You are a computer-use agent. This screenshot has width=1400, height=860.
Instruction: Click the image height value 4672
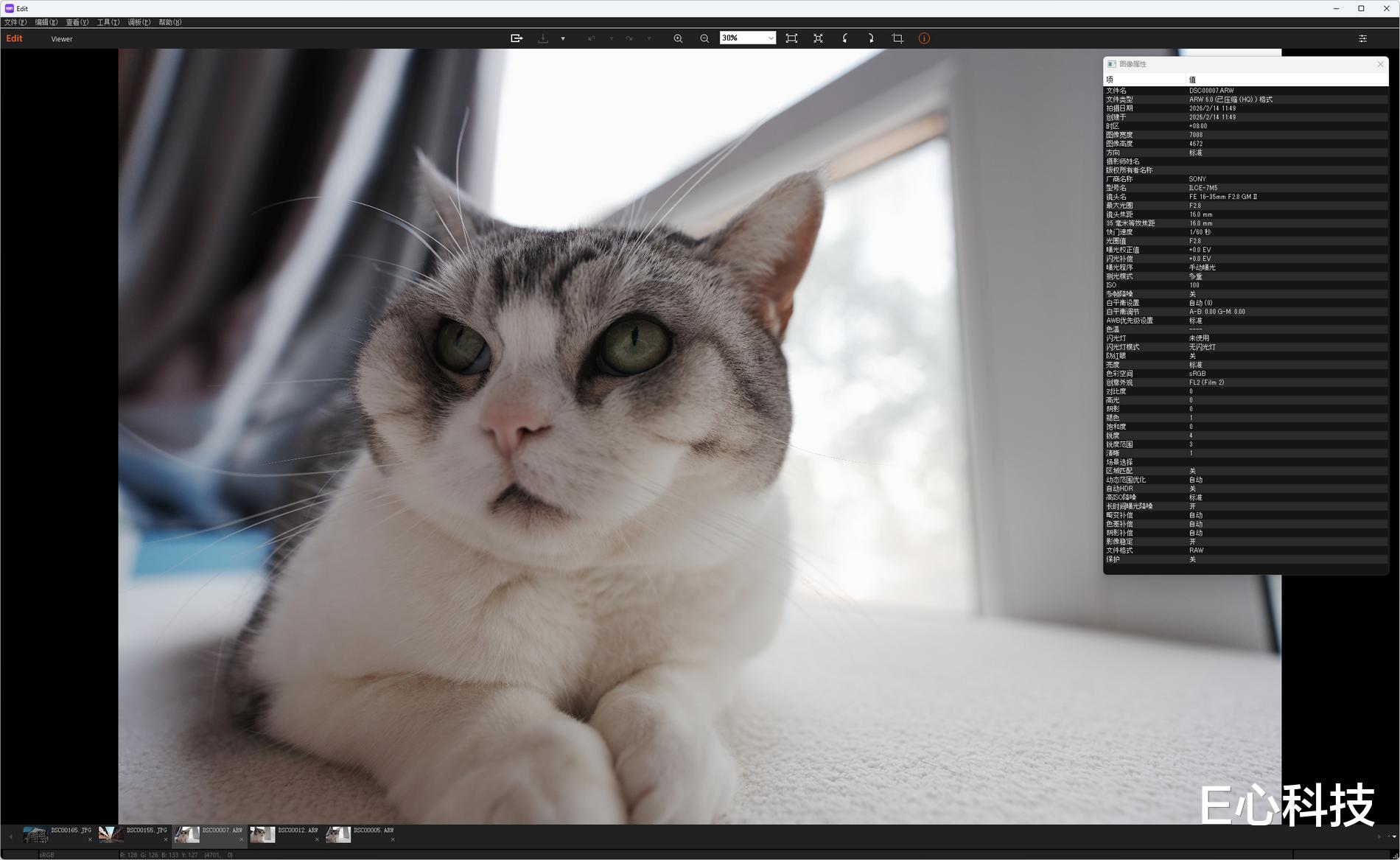(1195, 144)
